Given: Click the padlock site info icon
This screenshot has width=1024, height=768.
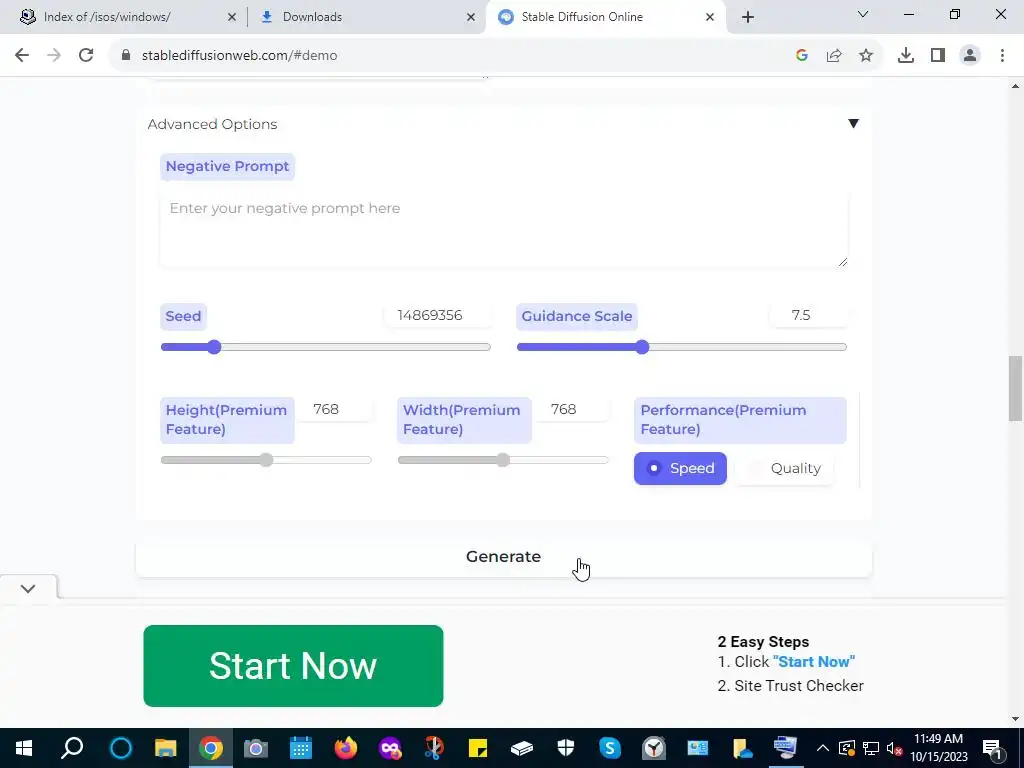Looking at the screenshot, I should (x=126, y=56).
